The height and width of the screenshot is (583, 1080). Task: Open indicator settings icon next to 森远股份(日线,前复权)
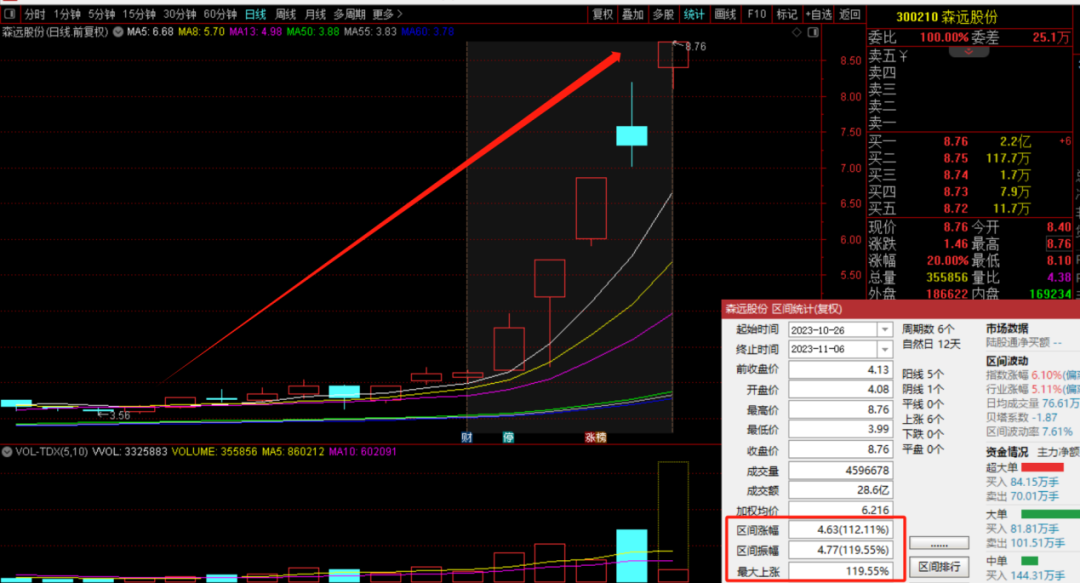[x=118, y=32]
